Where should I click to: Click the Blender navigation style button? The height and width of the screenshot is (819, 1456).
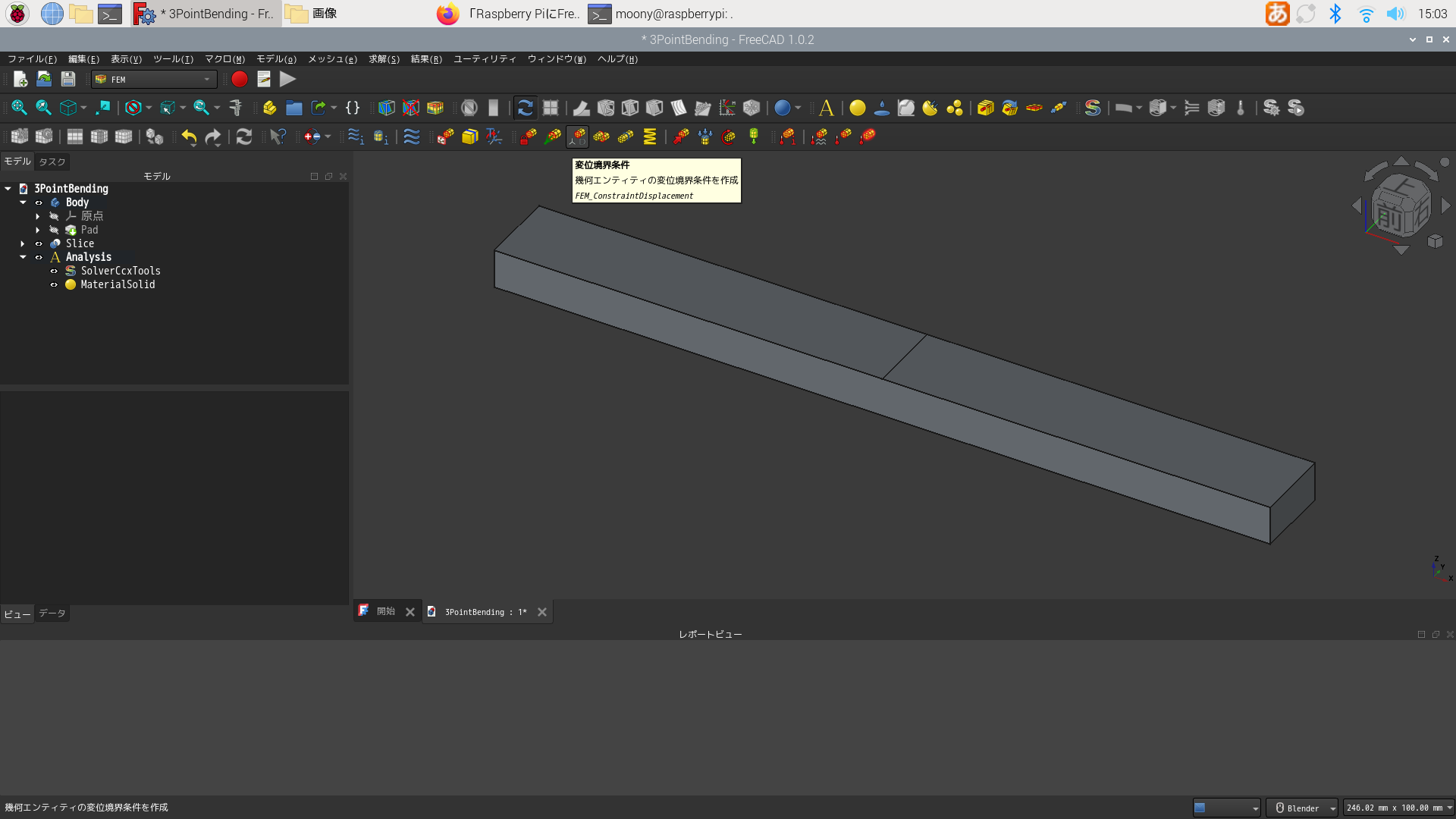point(1301,808)
